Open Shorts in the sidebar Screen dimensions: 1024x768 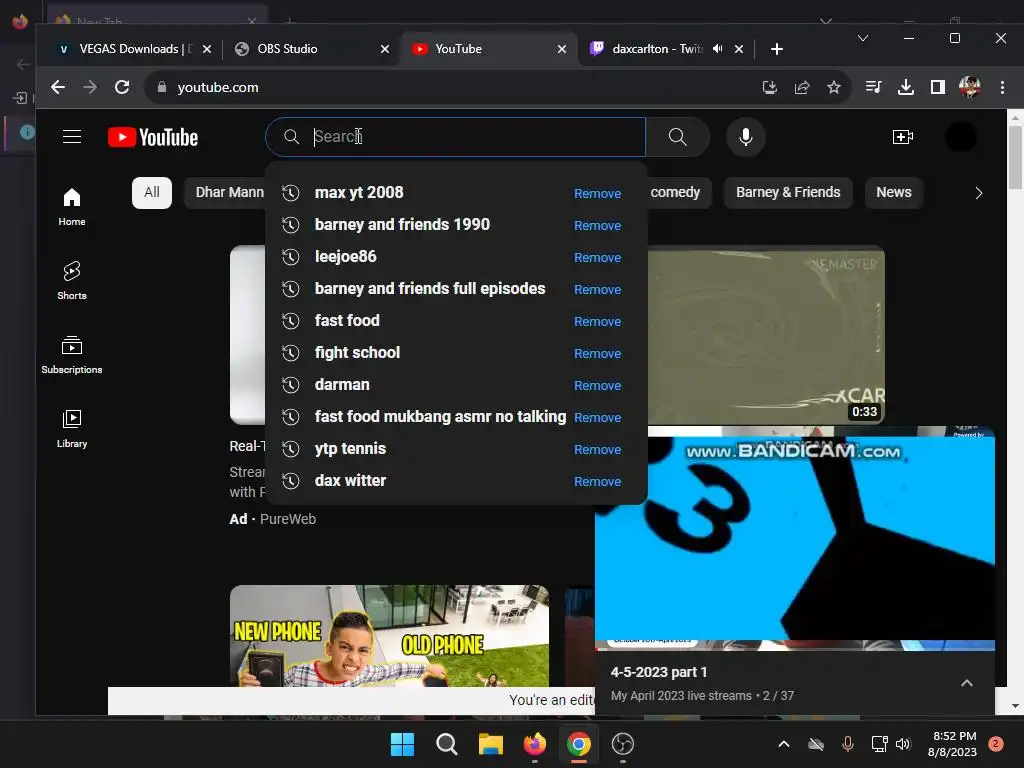pyautogui.click(x=72, y=280)
